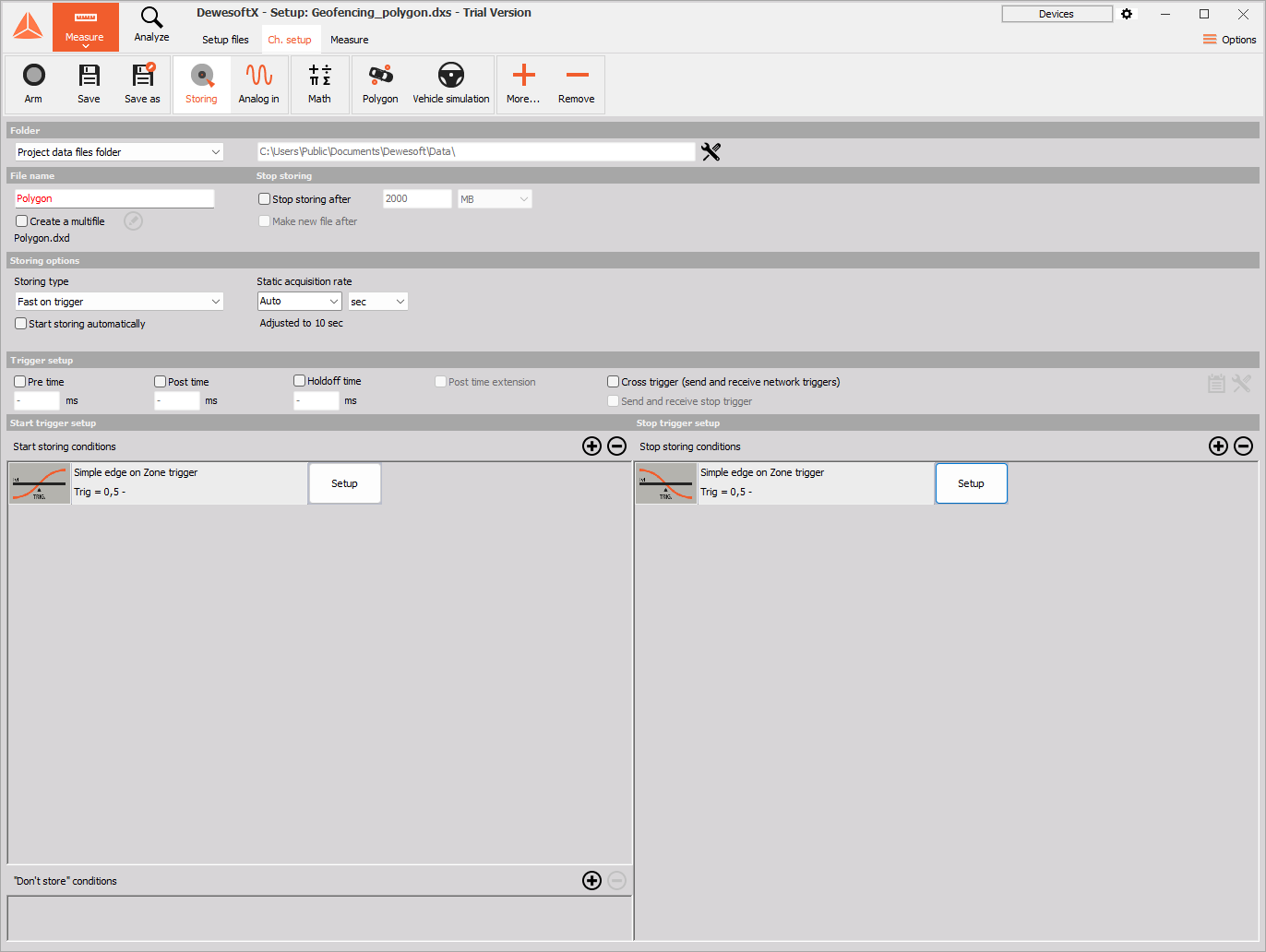1266x952 pixels.
Task: Enable Cross trigger network checkbox
Action: [613, 382]
